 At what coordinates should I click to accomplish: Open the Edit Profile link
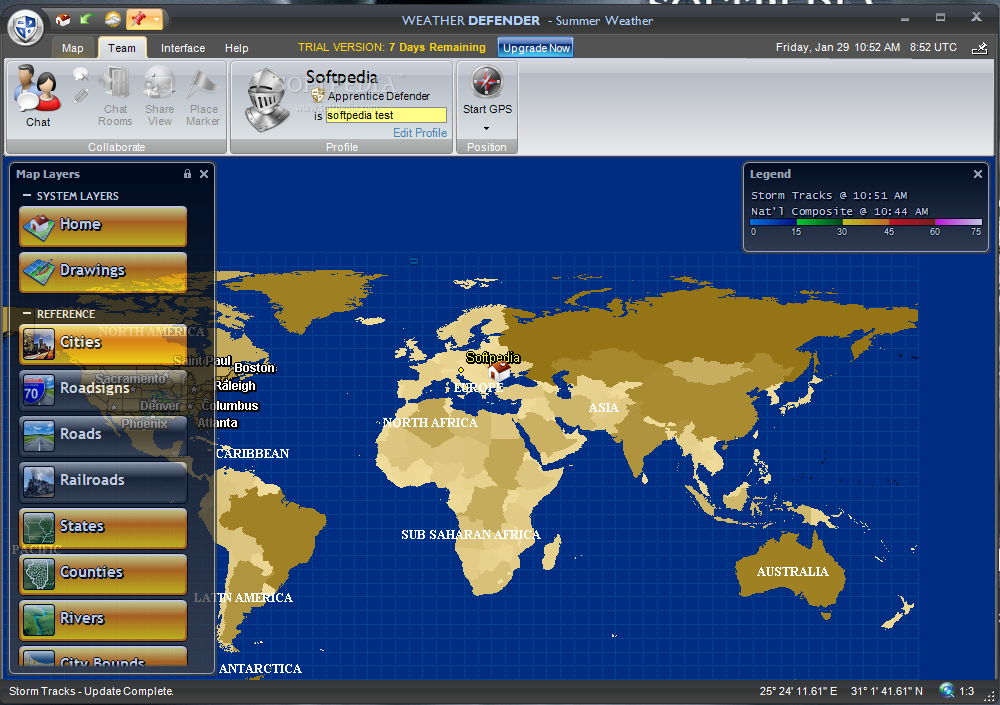420,133
